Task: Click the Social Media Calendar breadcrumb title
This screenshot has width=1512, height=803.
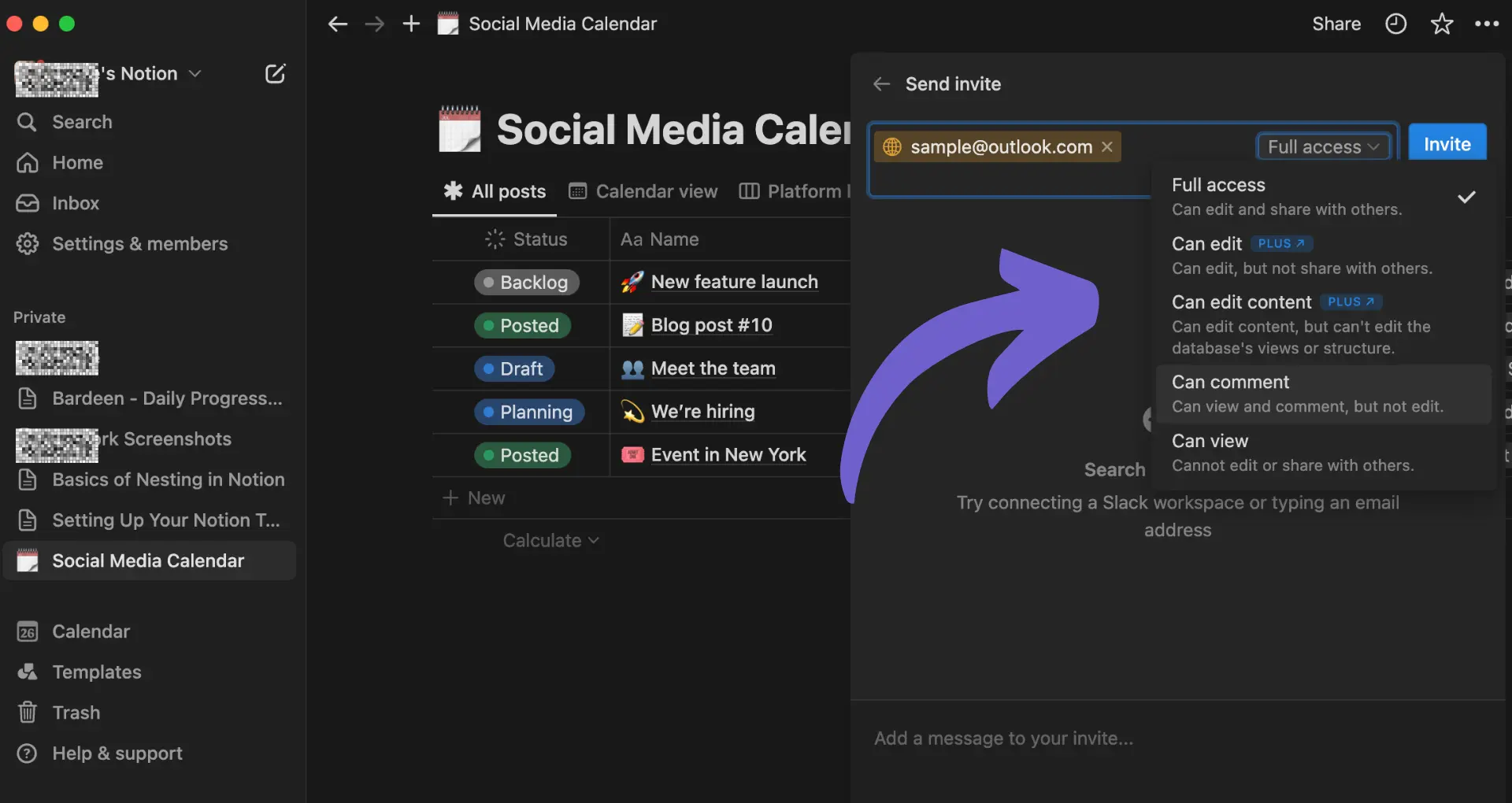Action: pos(562,24)
